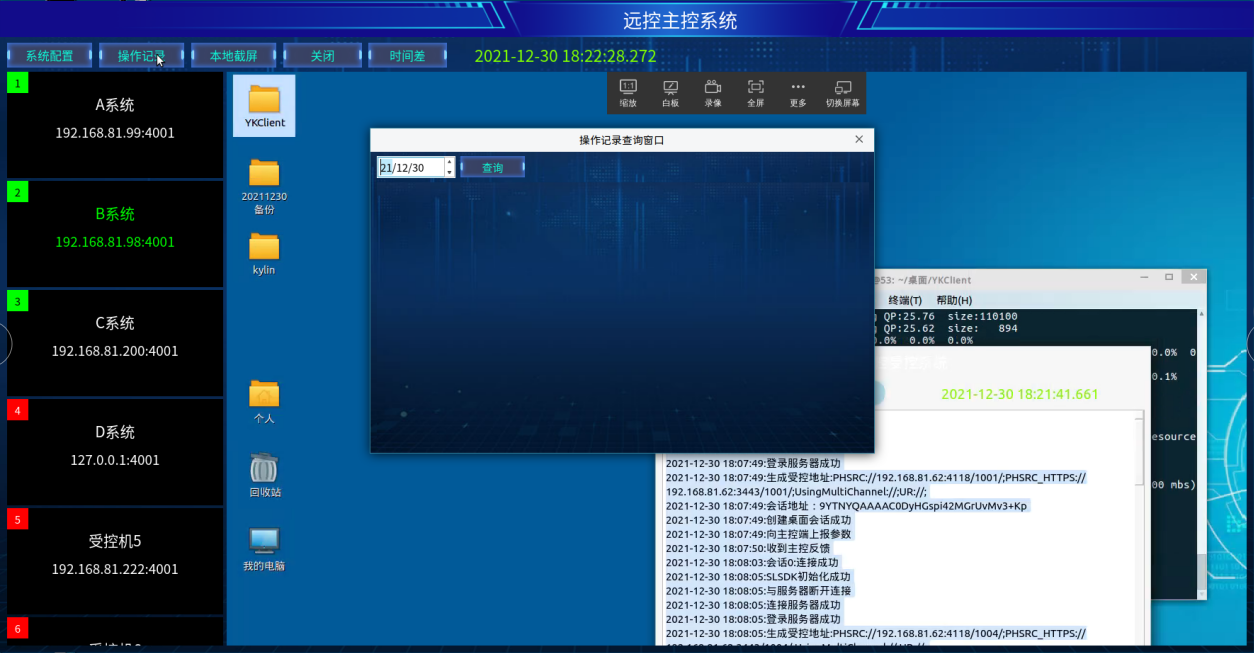Click the 查询 query button
This screenshot has width=1254, height=653.
tap(492, 168)
